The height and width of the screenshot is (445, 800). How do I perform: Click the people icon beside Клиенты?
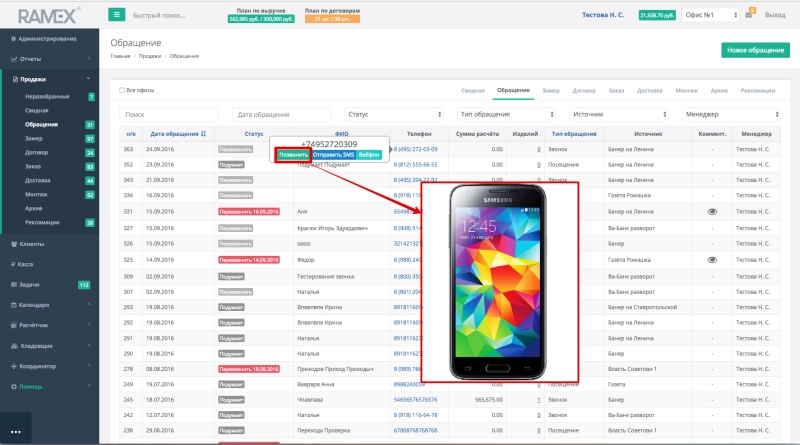[14, 244]
